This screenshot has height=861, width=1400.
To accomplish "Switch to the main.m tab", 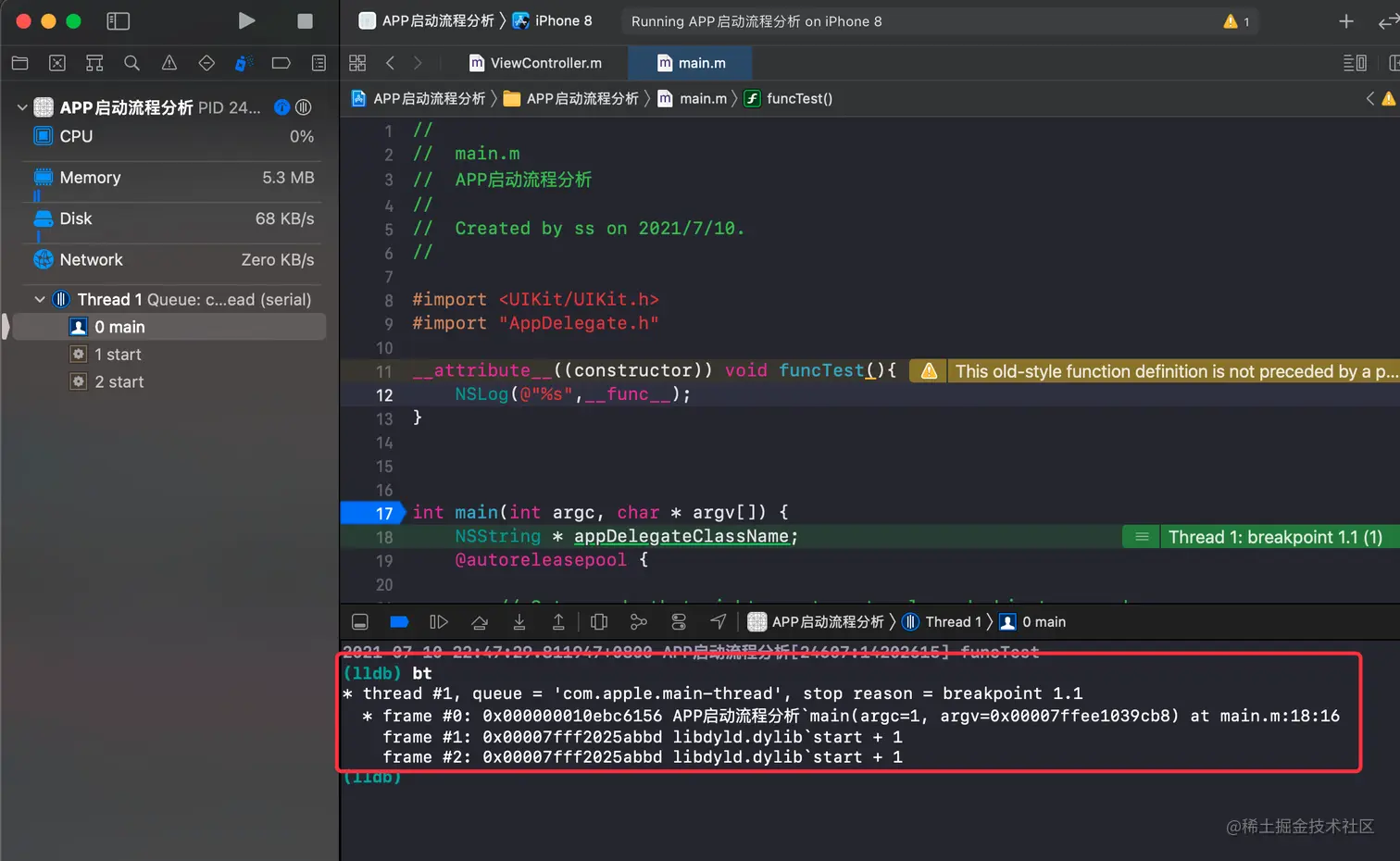I will [691, 63].
